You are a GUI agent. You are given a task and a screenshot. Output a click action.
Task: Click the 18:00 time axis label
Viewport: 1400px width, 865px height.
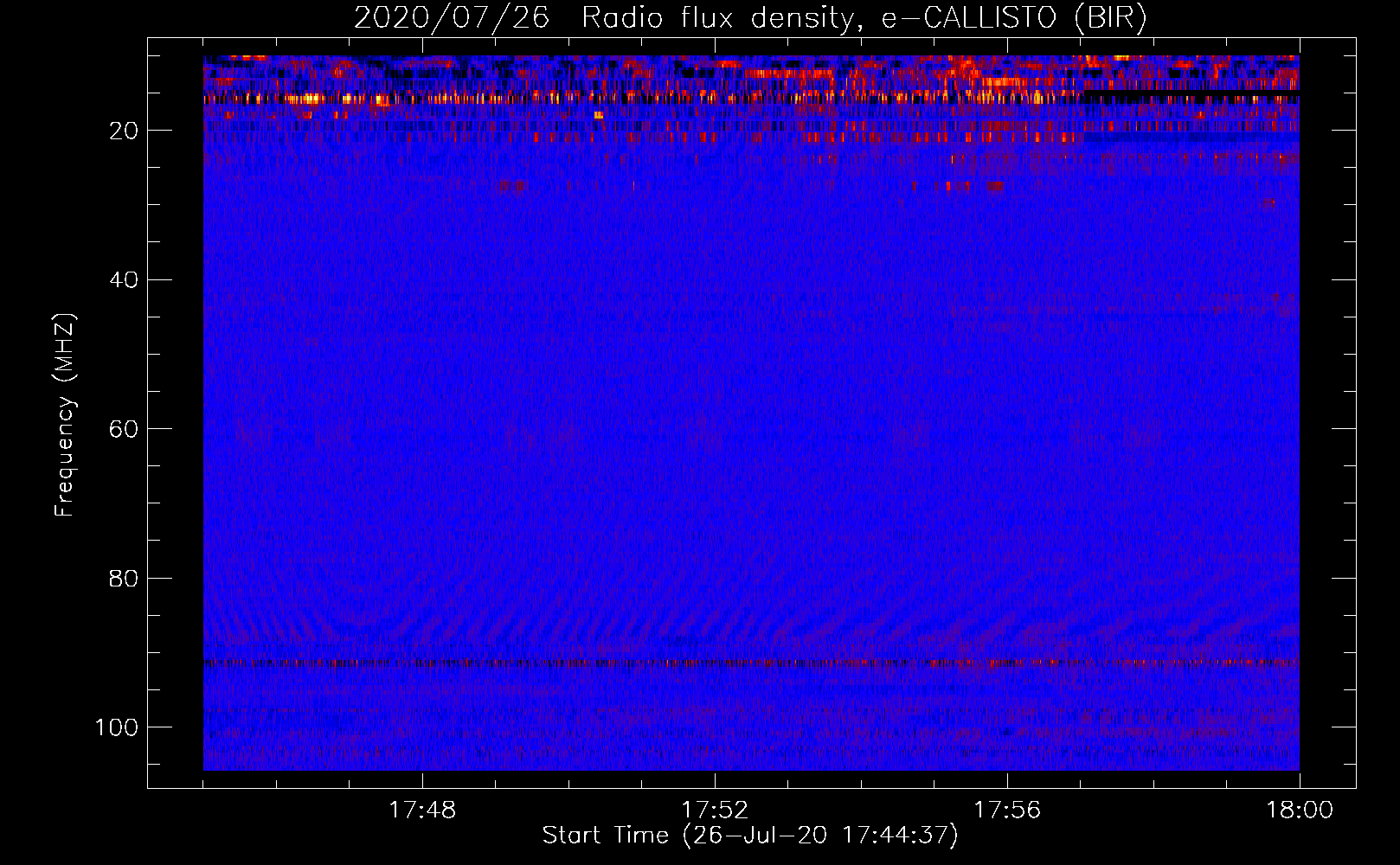tap(1300, 811)
